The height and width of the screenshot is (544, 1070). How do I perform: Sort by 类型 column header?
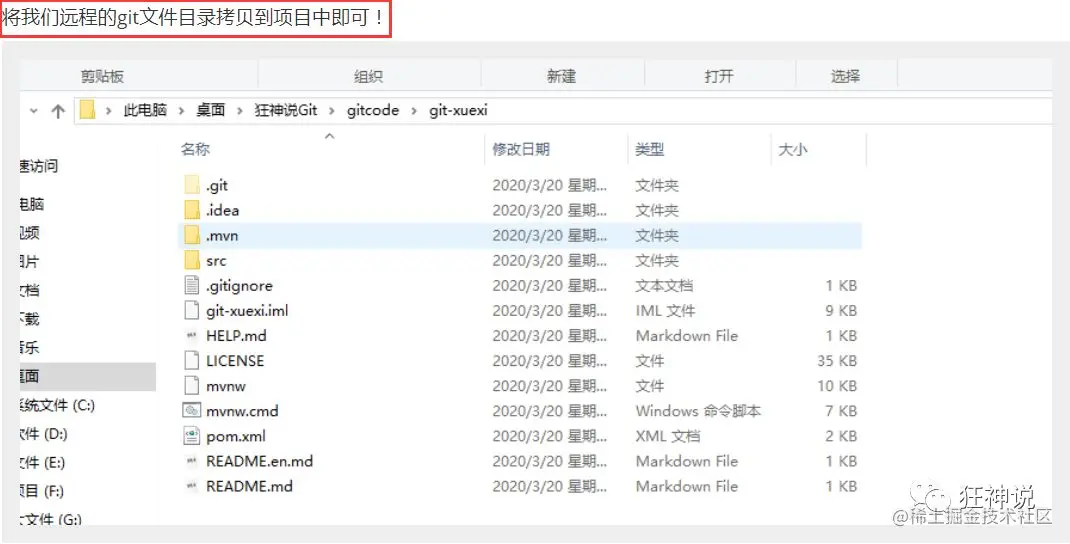650,149
